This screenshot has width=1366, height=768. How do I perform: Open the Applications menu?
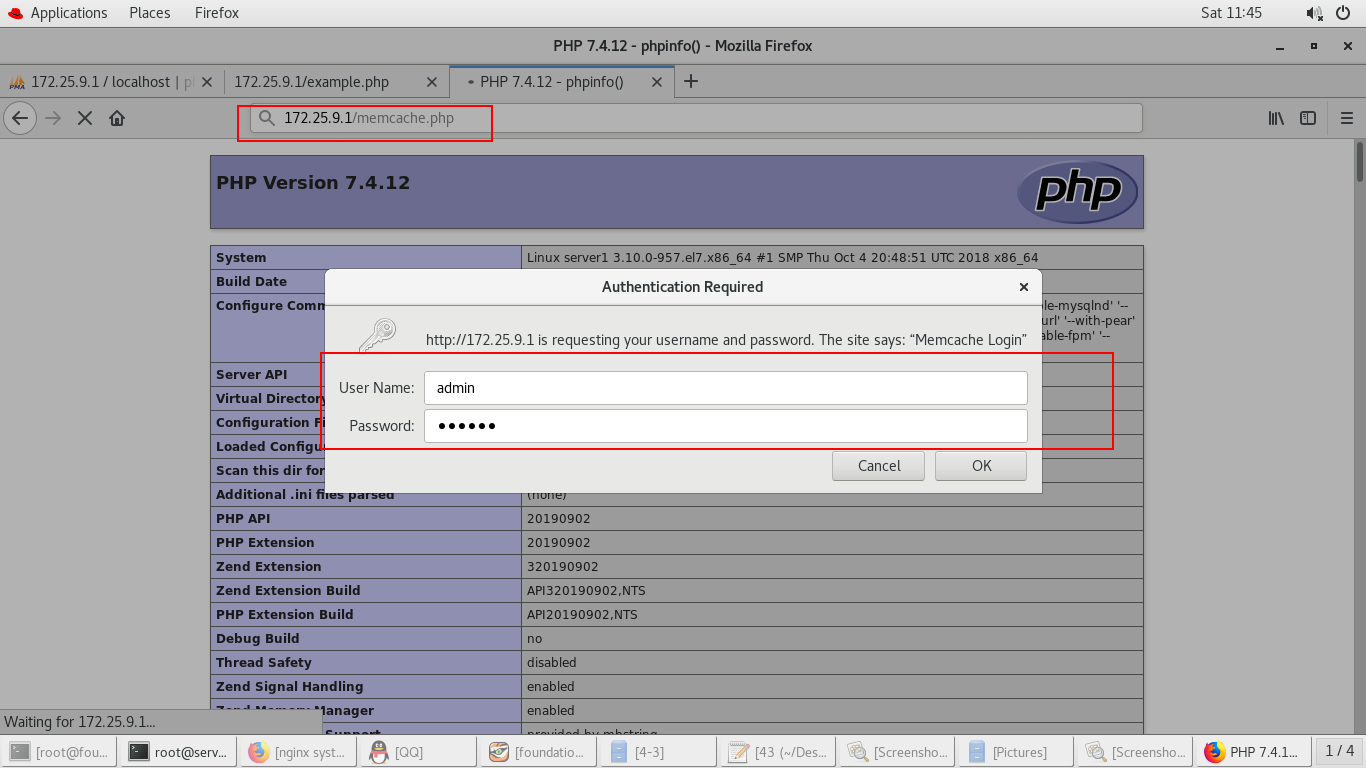point(58,13)
